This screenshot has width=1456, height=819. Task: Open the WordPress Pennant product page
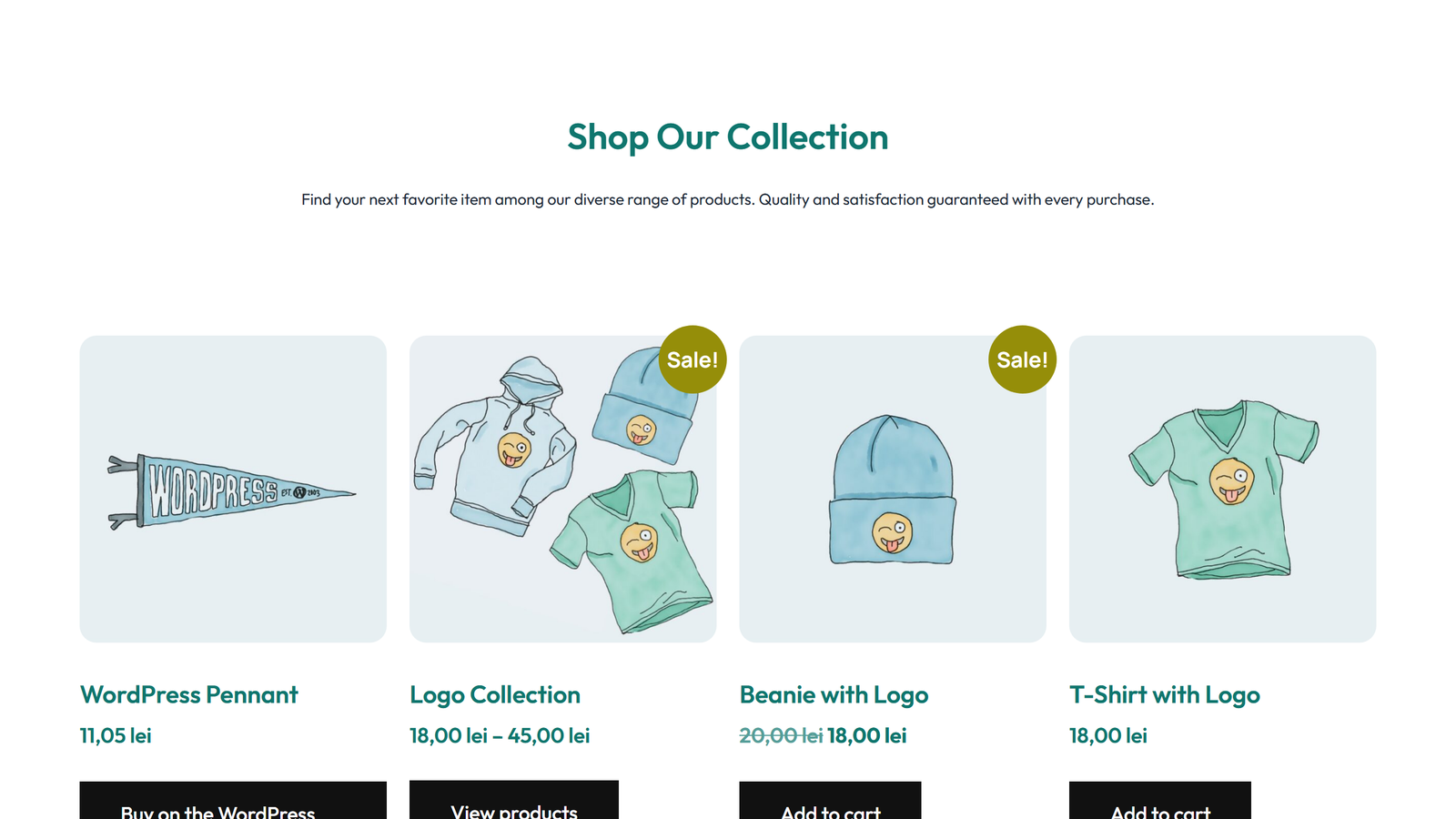pyautogui.click(x=188, y=694)
